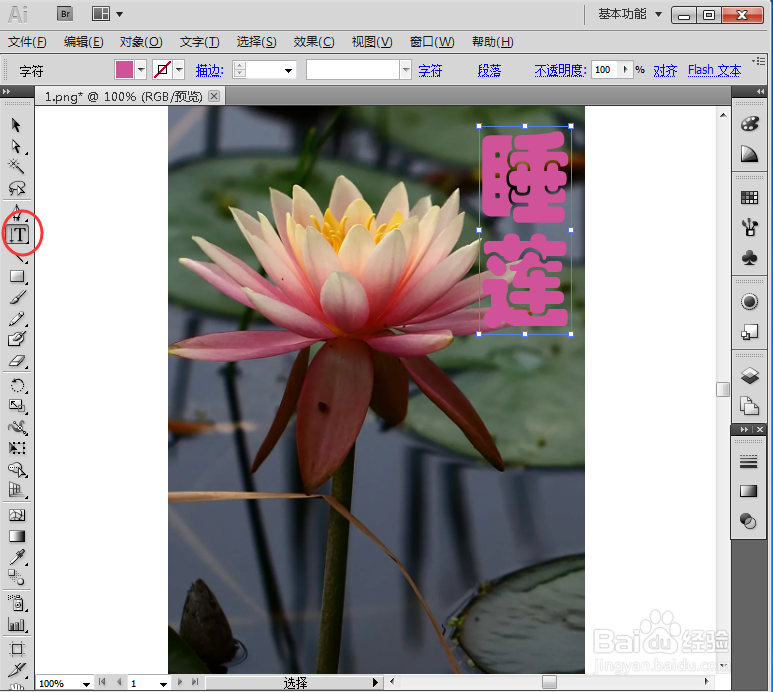Open the Transparency panel
Screen dimensions: 773x692
point(748,521)
